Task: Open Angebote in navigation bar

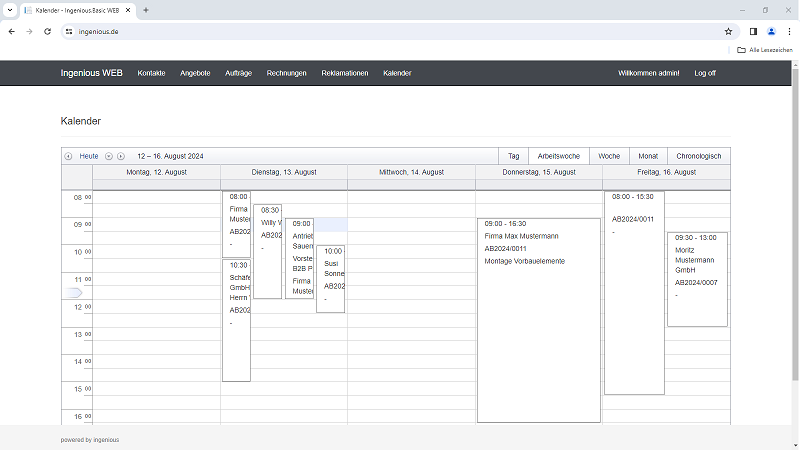Action: (x=195, y=73)
